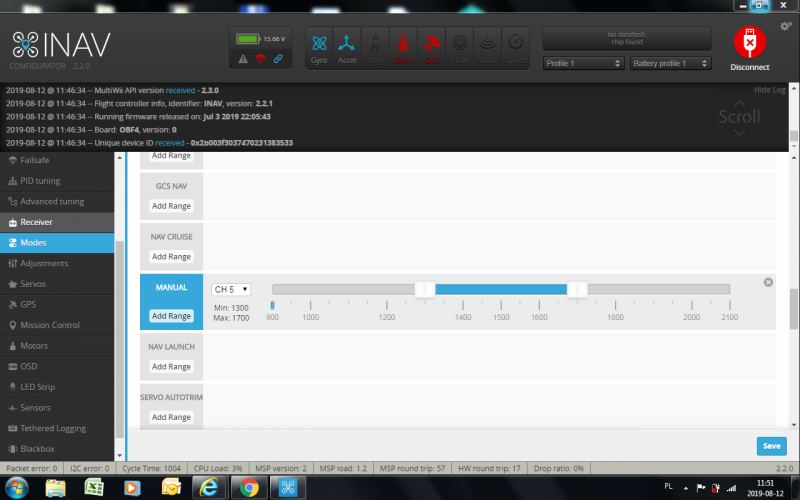This screenshot has height=500, width=800.
Task: Select the PID tuning sidebar tab
Action: [40, 180]
